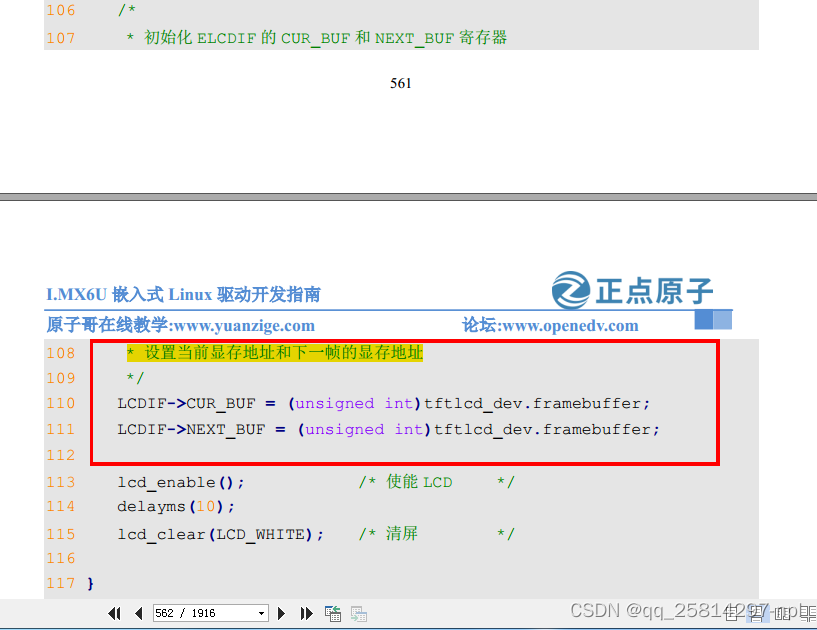Click inside the page number input field
The image size is (817, 630).
coord(195,613)
